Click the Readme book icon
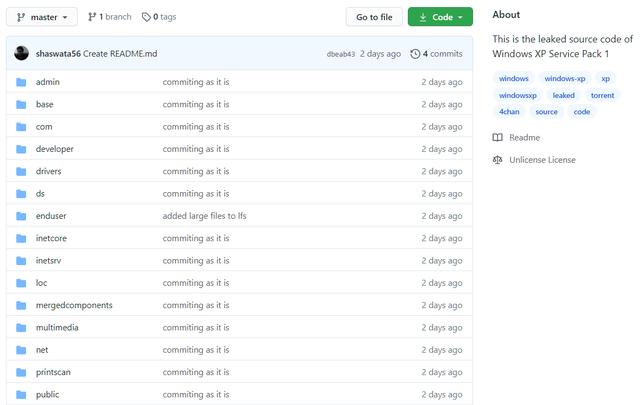640x405 pixels. pyautogui.click(x=497, y=138)
